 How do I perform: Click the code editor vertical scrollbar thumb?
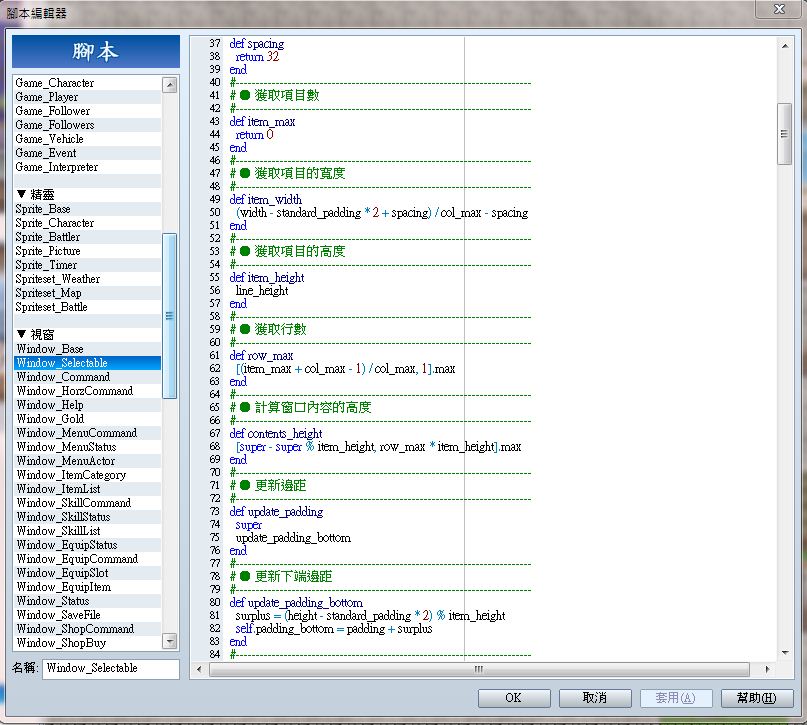[785, 134]
